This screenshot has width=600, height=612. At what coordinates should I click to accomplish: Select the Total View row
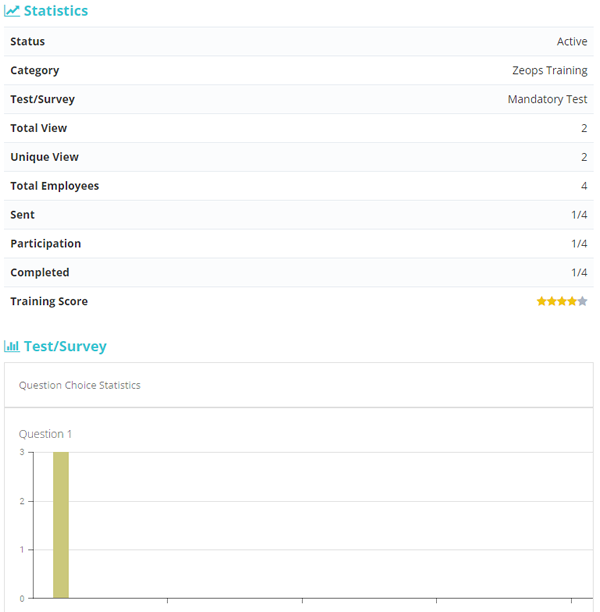click(299, 128)
